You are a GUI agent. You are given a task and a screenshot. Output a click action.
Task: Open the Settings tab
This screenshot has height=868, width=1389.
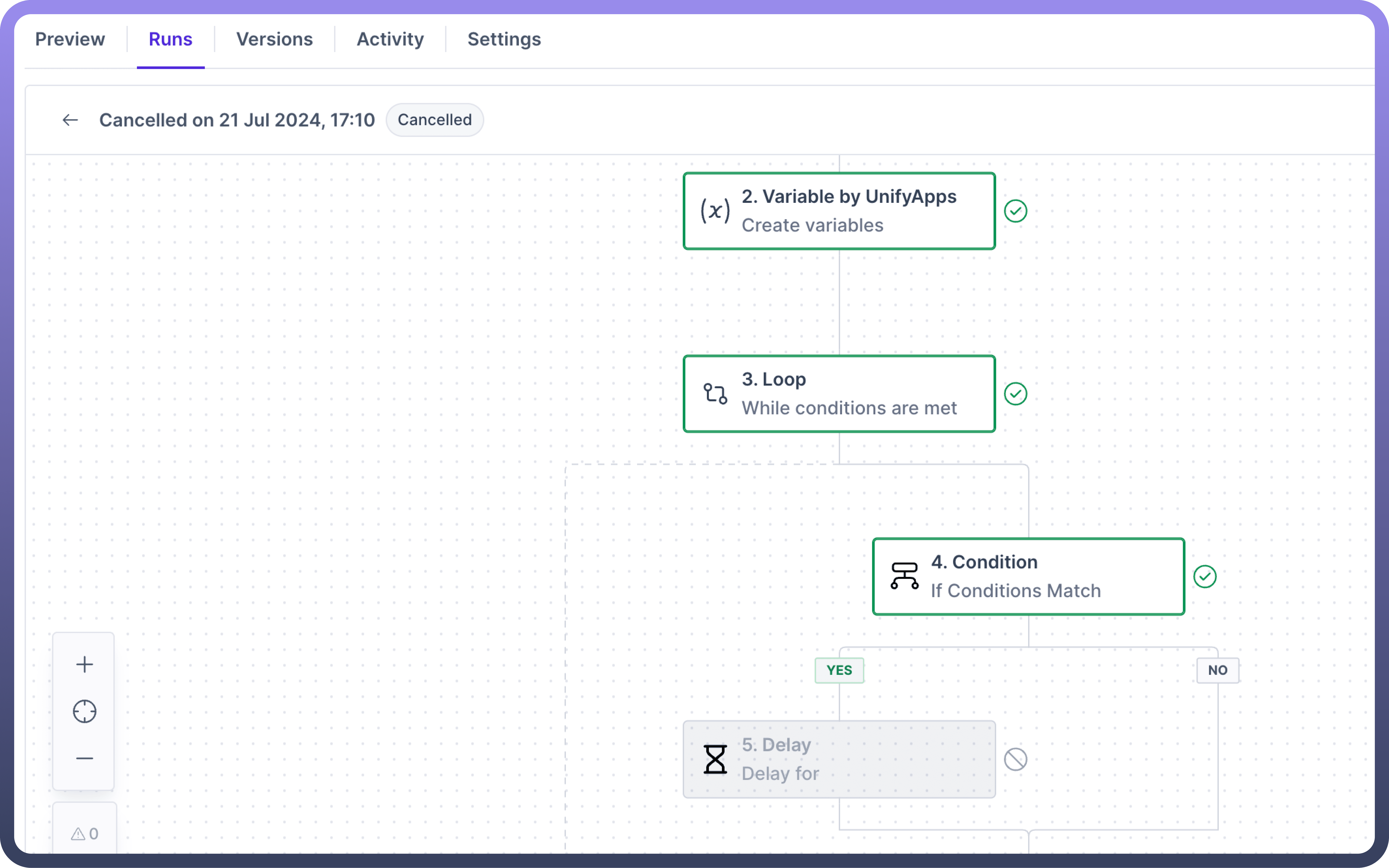[x=504, y=39]
